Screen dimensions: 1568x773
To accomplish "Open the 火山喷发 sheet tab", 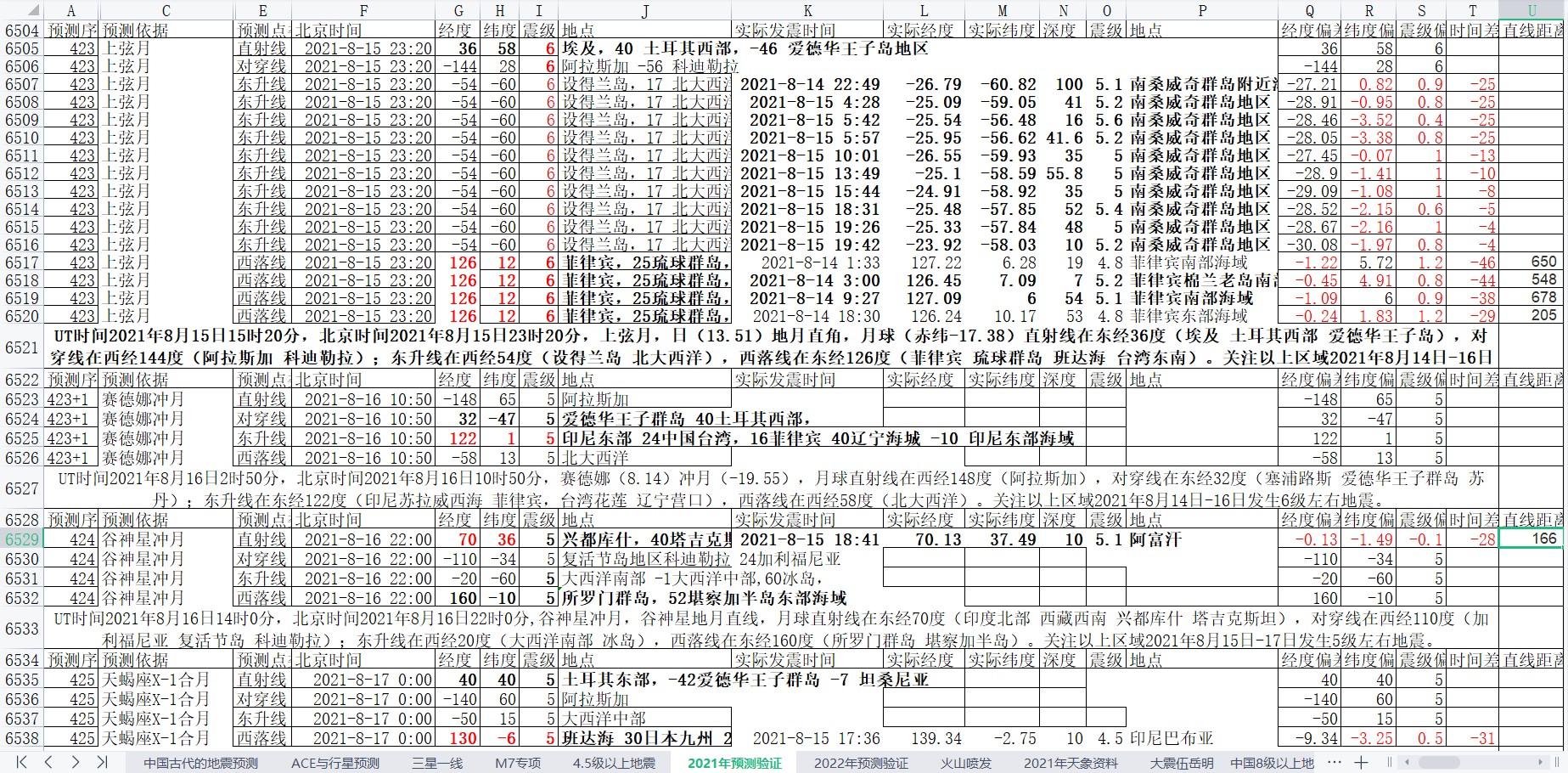I will pyautogui.click(x=966, y=763).
